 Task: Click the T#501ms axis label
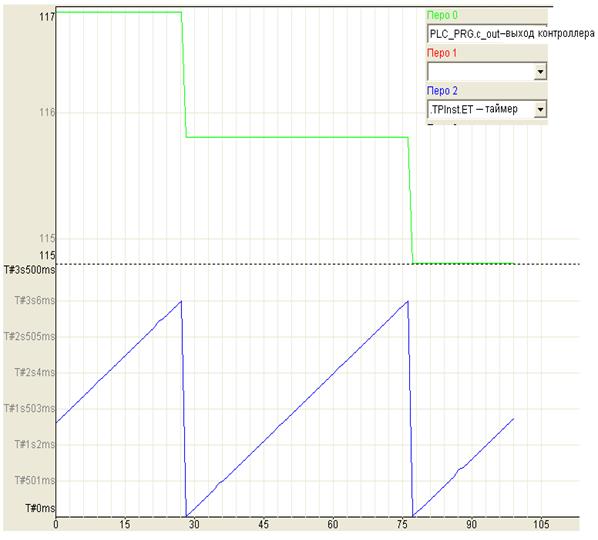[x=35, y=480]
